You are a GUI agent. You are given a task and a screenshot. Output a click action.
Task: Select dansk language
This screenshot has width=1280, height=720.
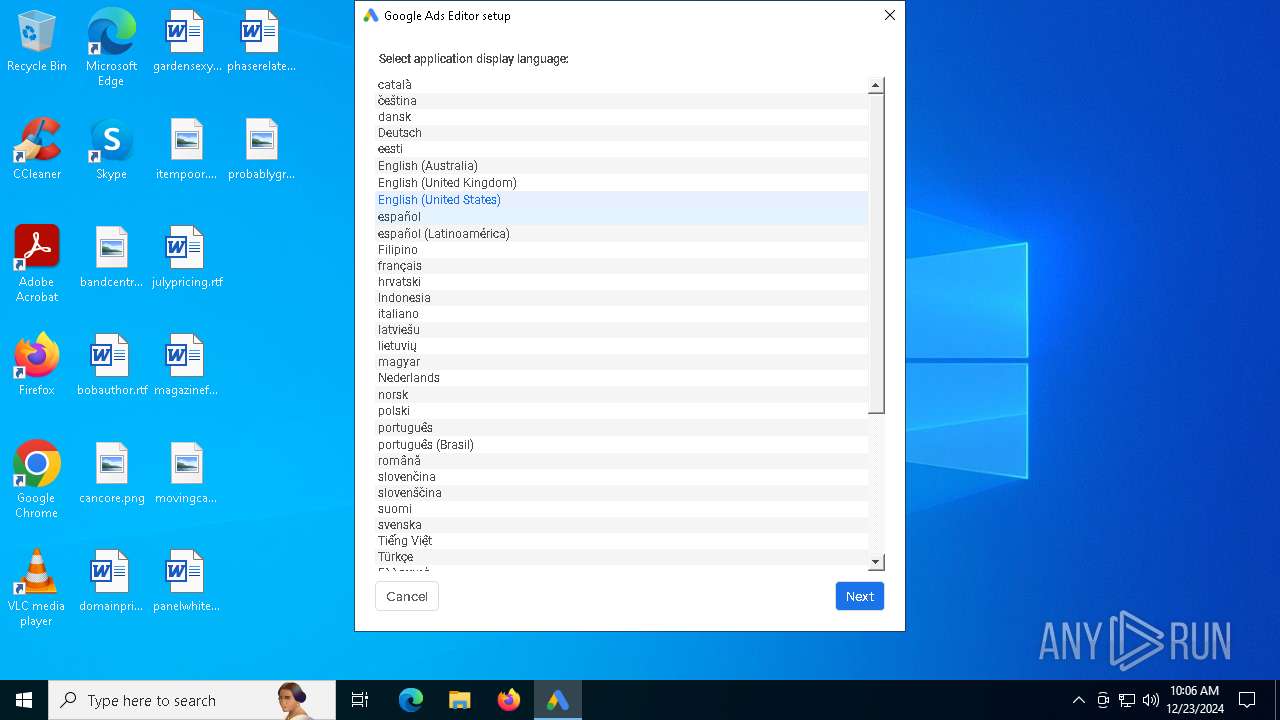coord(622,117)
